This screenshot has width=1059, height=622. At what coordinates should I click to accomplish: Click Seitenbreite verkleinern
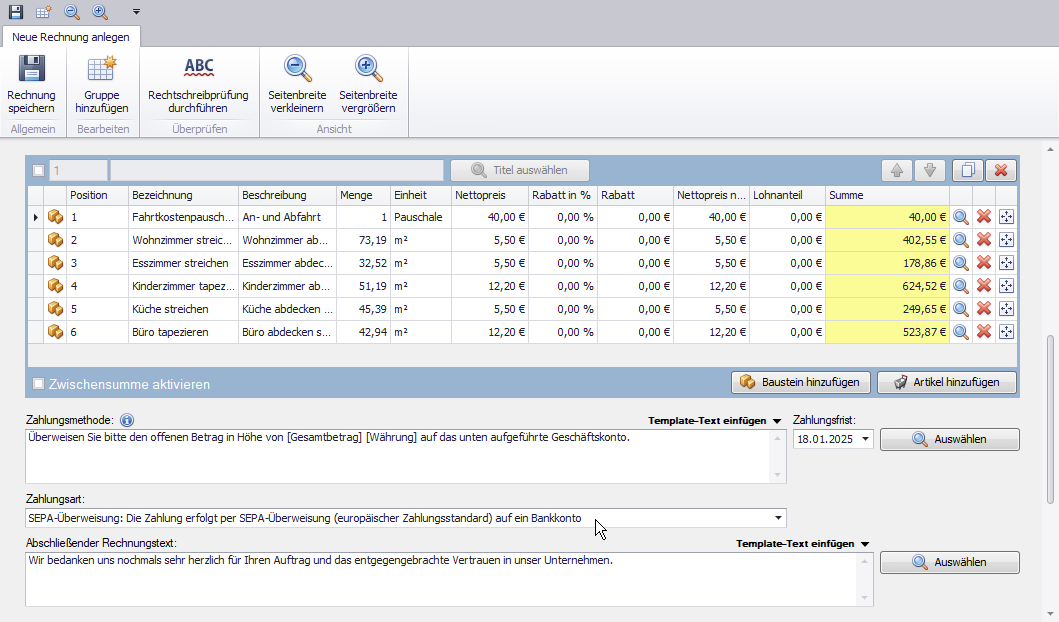[297, 84]
